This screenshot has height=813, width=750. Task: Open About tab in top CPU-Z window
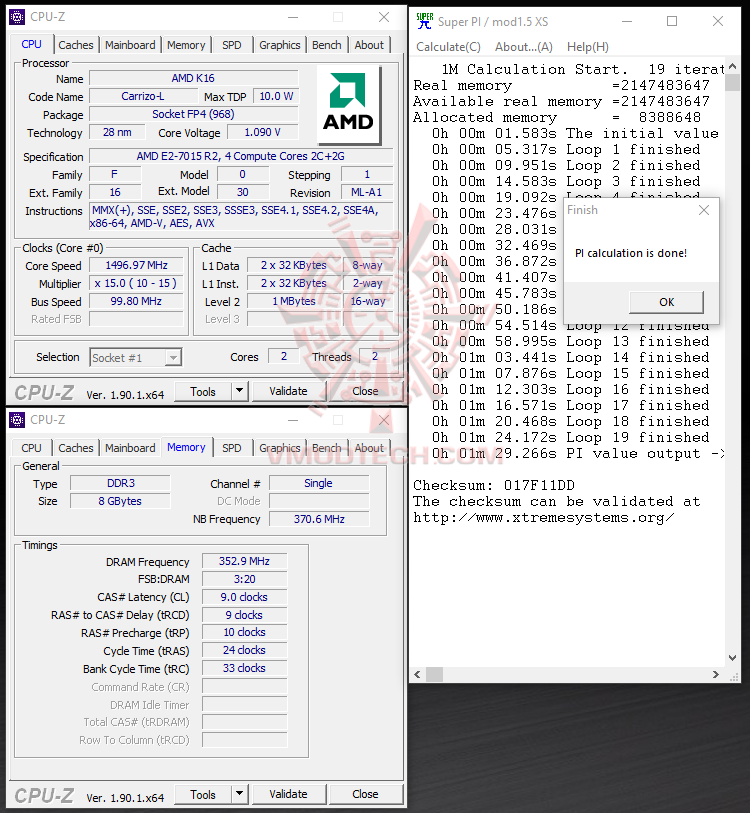(x=369, y=45)
